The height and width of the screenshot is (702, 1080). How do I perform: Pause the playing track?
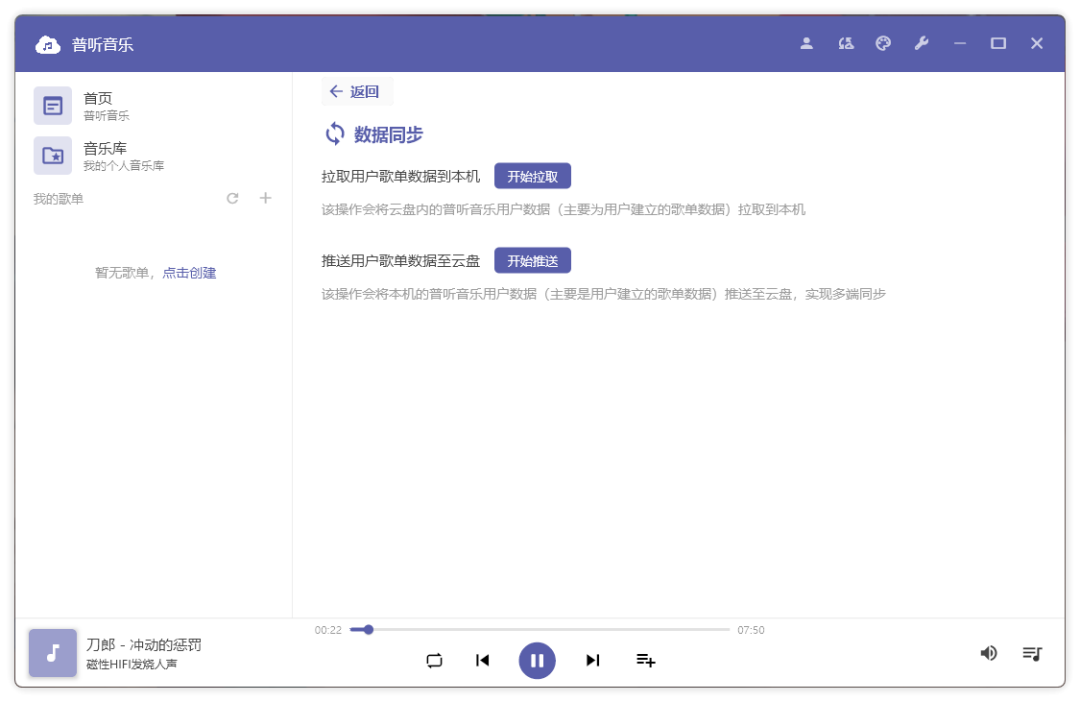[537, 660]
